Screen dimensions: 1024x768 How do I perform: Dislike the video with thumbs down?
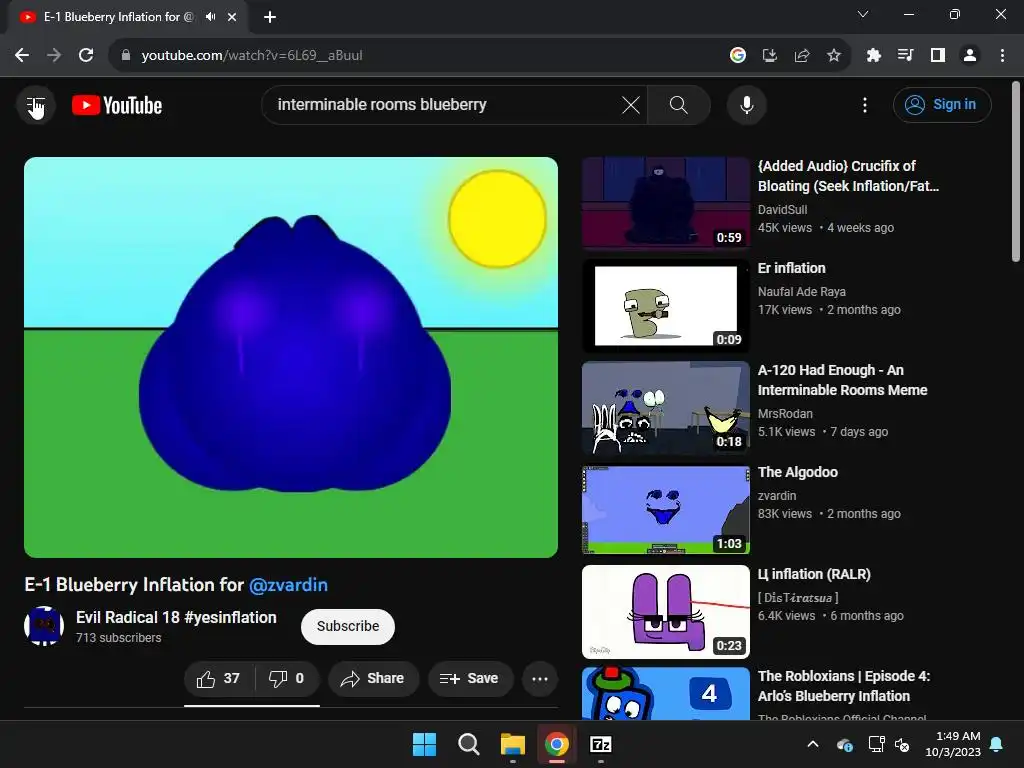click(287, 679)
